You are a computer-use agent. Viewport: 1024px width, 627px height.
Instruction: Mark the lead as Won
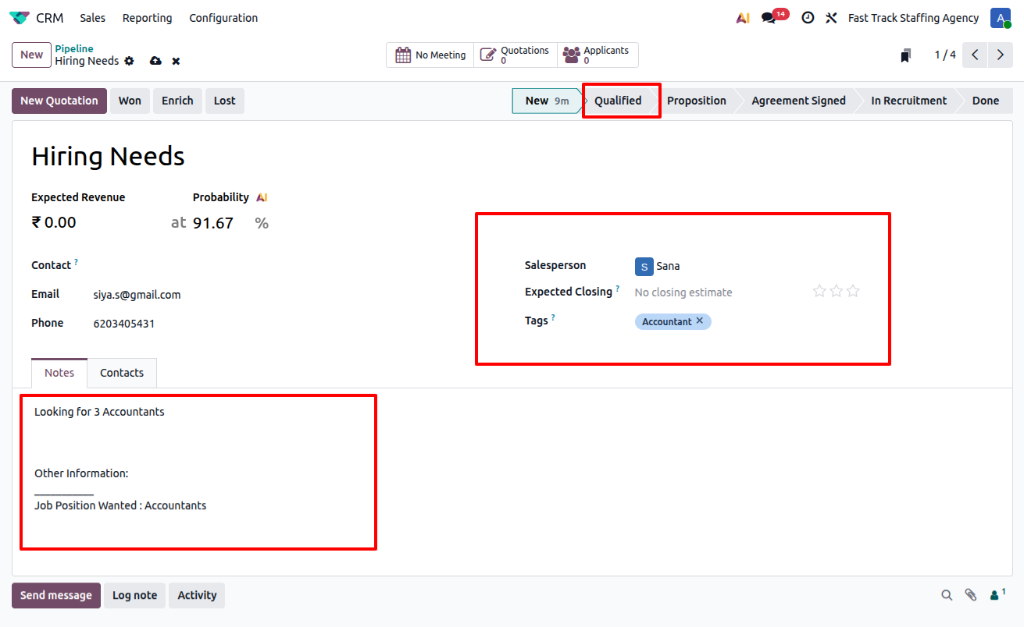pos(130,100)
